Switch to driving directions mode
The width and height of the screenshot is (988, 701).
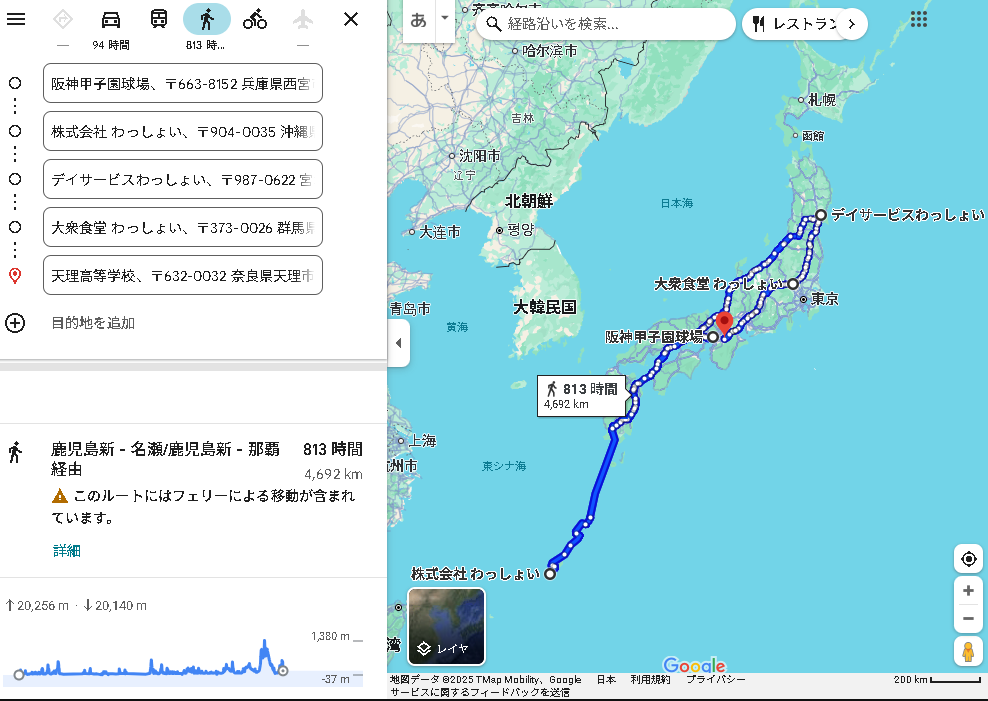pos(111,20)
